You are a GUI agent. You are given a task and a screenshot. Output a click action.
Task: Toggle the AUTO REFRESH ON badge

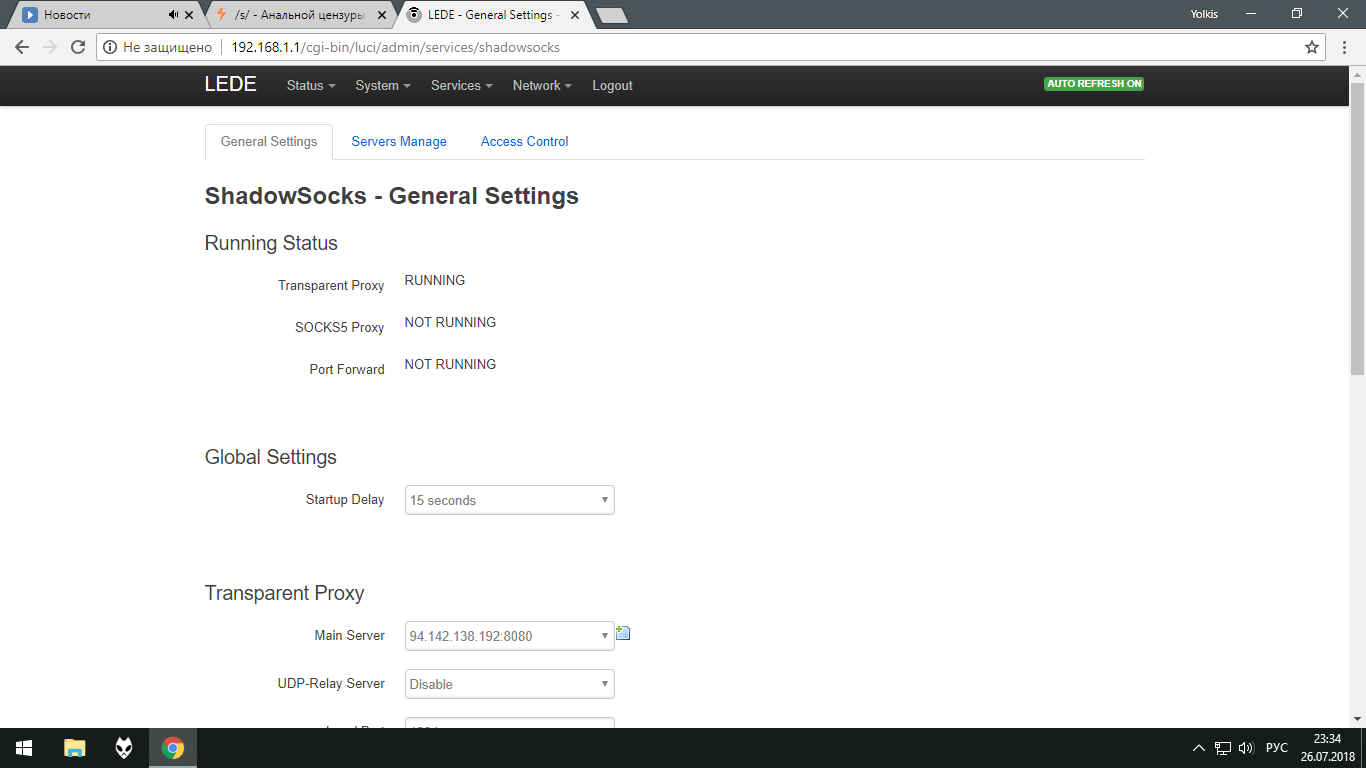coord(1094,84)
